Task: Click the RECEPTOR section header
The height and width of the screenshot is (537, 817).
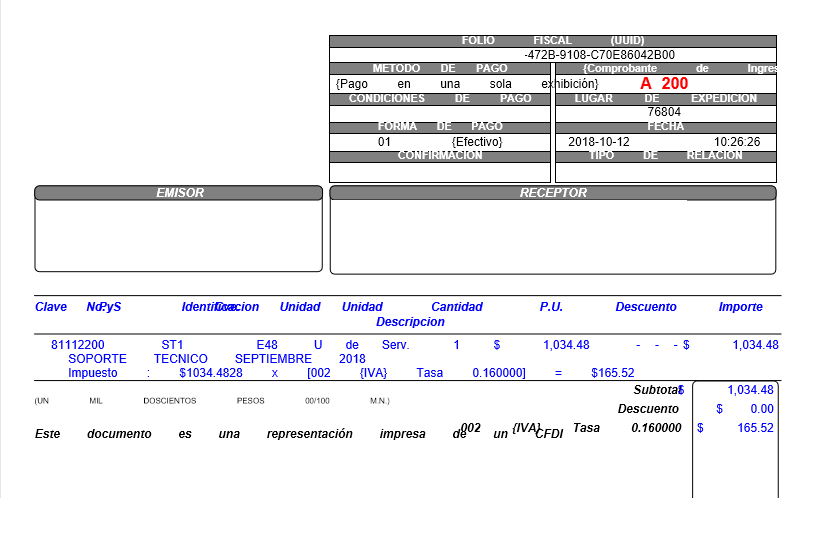Action: (553, 193)
